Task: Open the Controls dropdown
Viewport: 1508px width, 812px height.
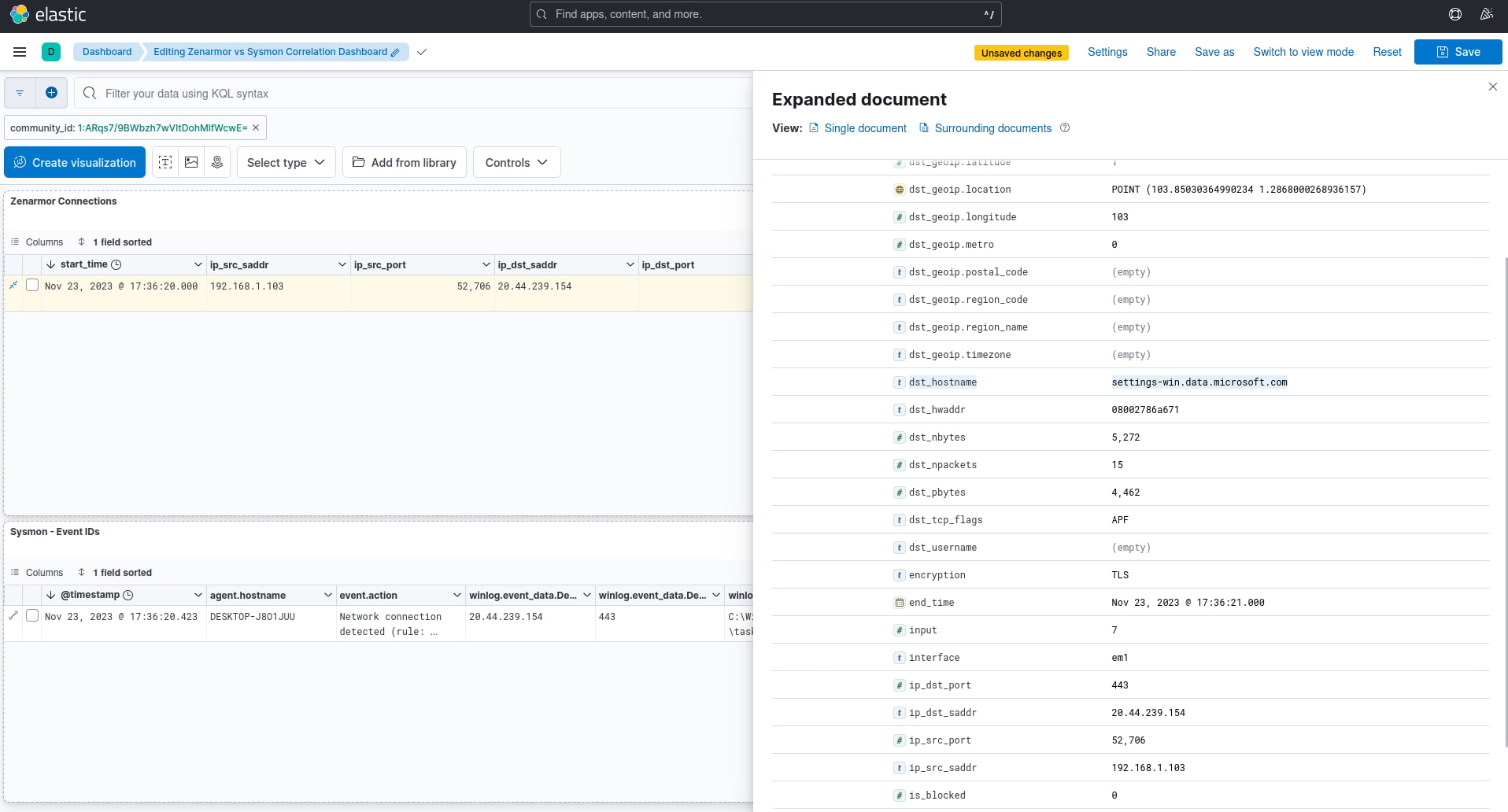Action: [516, 162]
